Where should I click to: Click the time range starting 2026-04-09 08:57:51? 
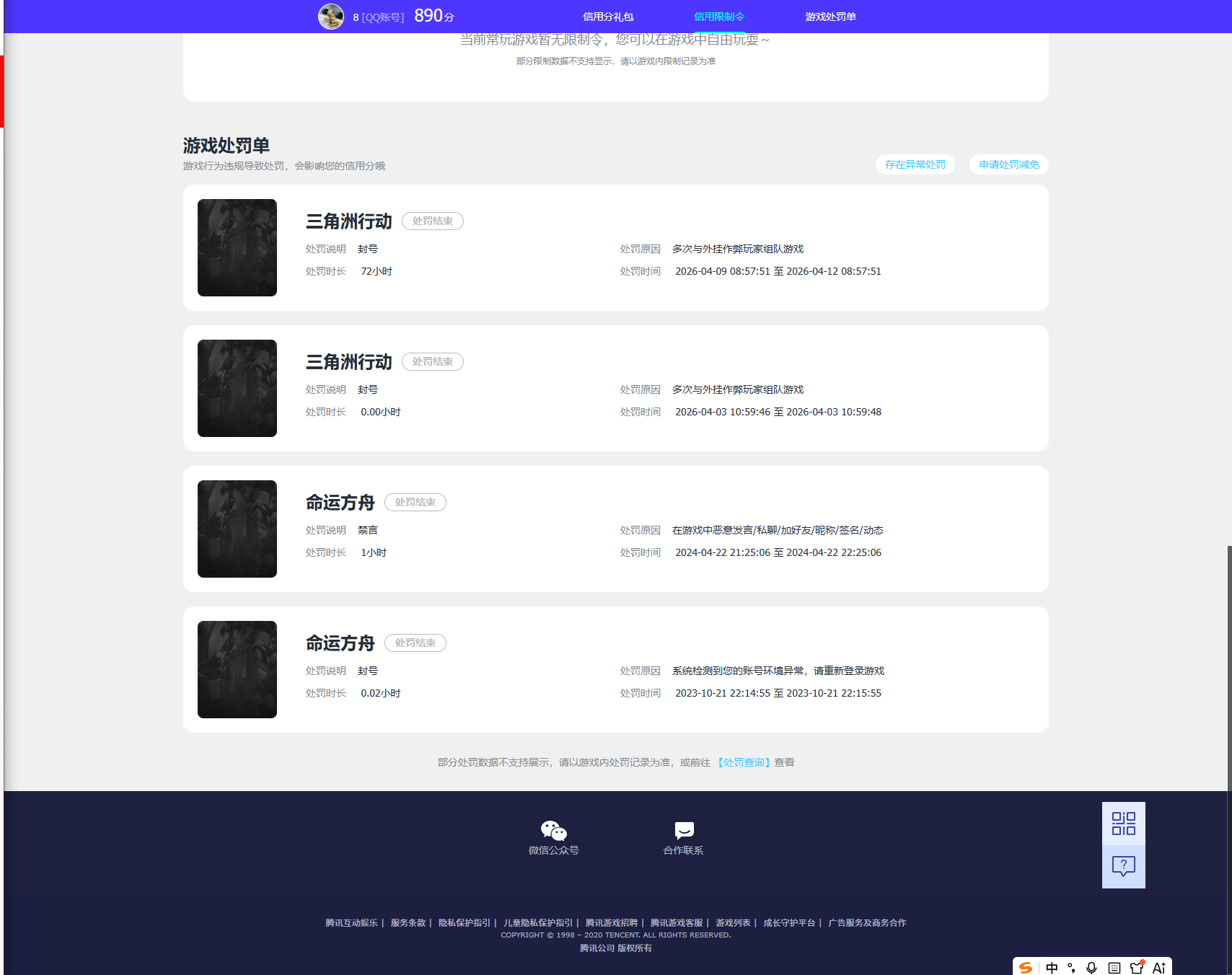coord(778,271)
